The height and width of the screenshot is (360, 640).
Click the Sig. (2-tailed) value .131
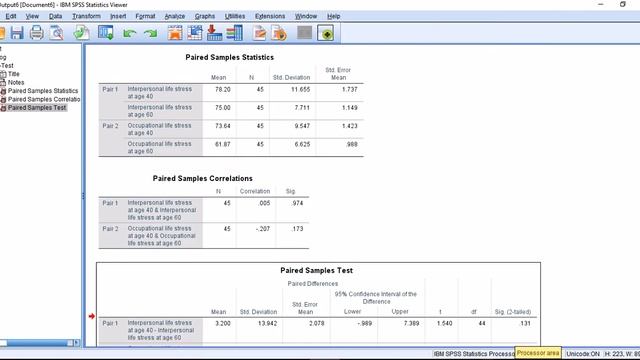pyautogui.click(x=525, y=323)
